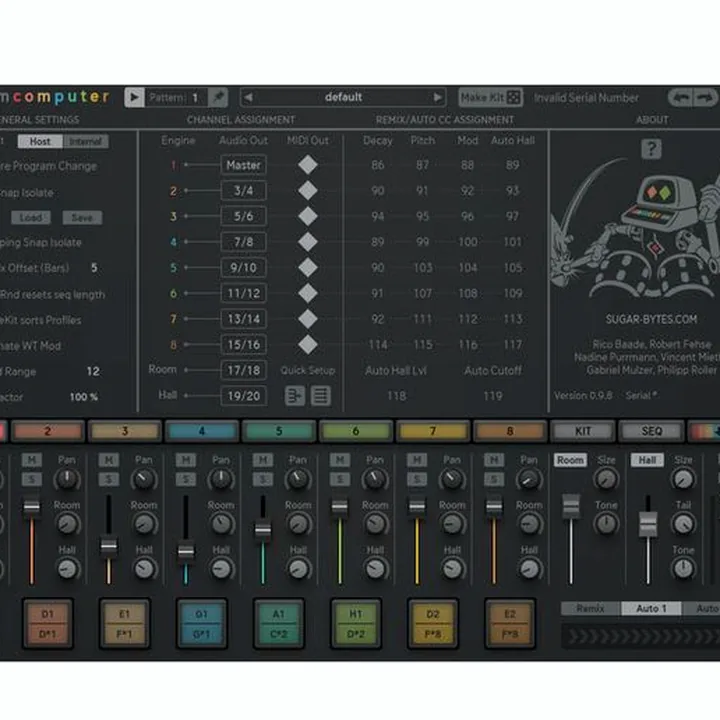The height and width of the screenshot is (720, 720).
Task: Open the help question mark icon
Action: tap(651, 149)
